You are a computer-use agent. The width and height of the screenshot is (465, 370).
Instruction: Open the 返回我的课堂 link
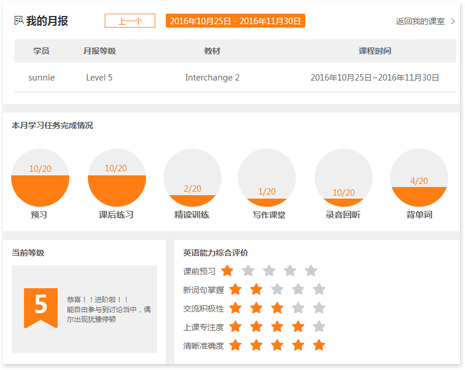pos(420,21)
